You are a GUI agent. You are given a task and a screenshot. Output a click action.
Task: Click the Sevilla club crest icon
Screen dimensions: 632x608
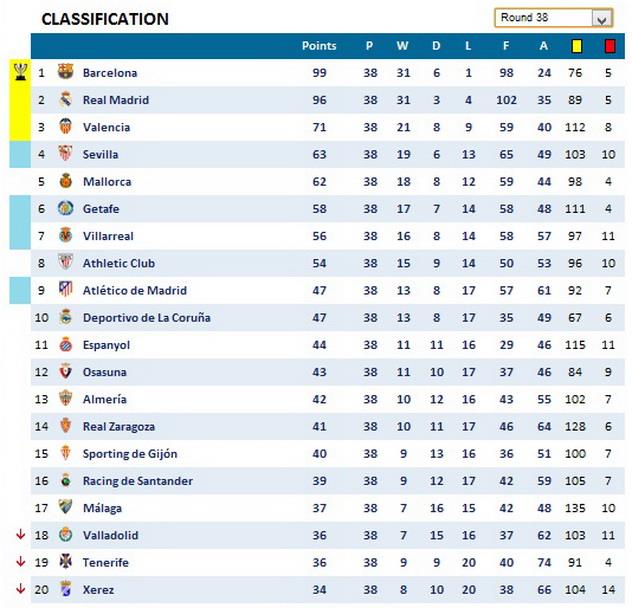tap(66, 154)
